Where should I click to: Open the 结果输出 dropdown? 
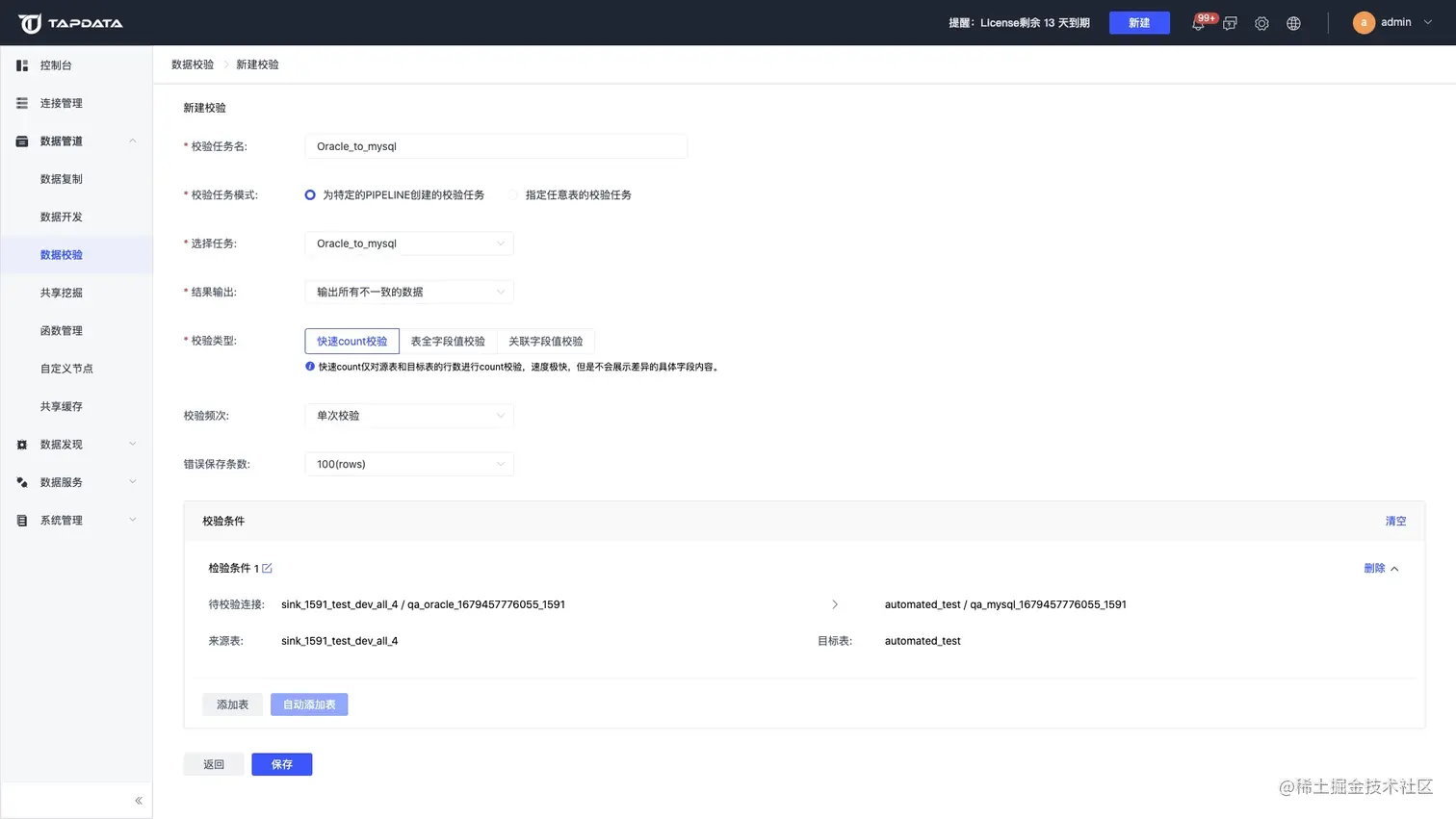coord(409,292)
